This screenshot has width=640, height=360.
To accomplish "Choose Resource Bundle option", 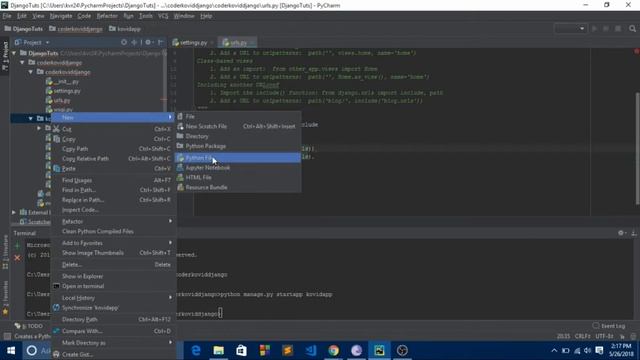I will 238,187.
